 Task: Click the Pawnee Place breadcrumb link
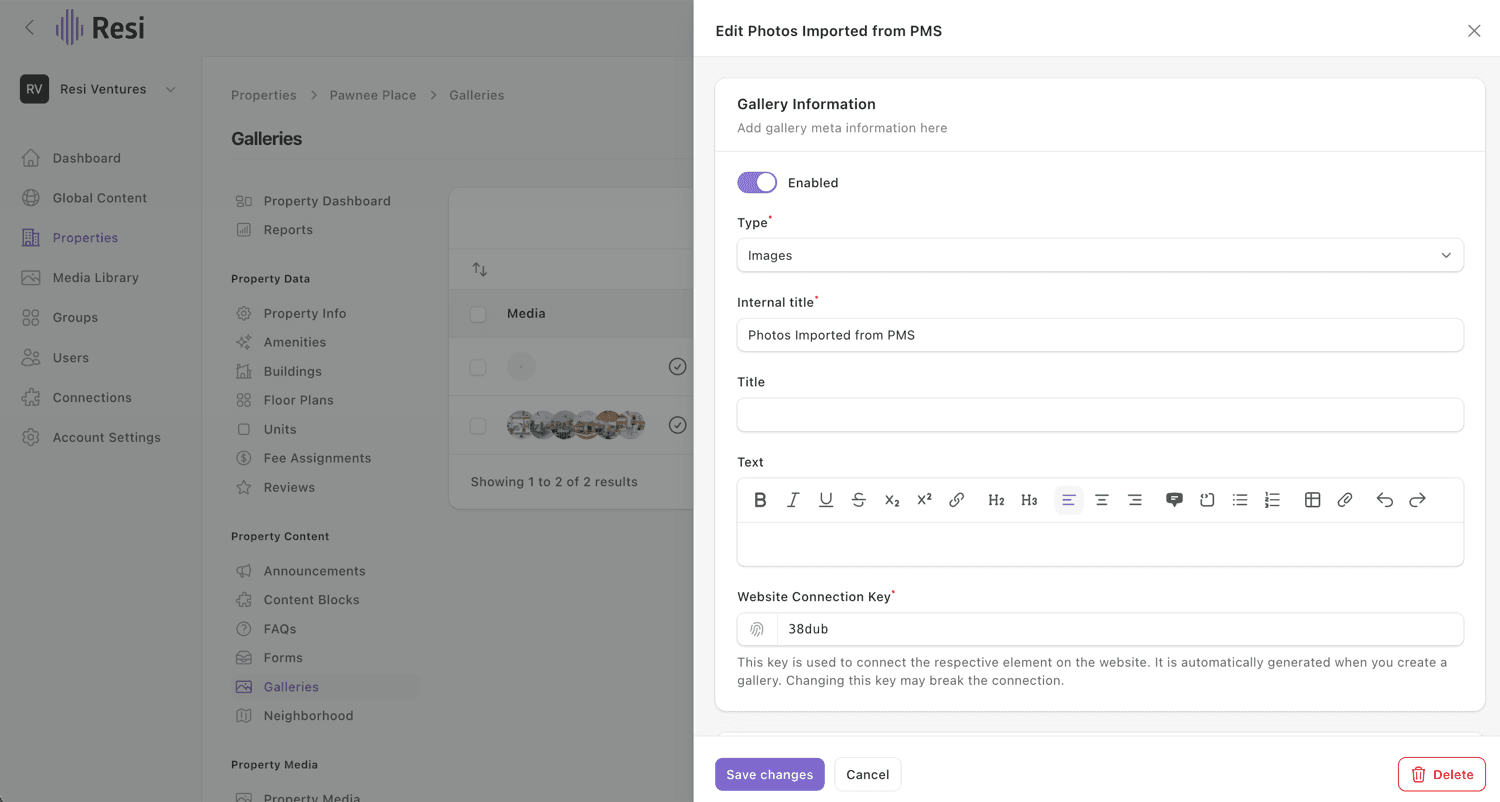pyautogui.click(x=373, y=95)
